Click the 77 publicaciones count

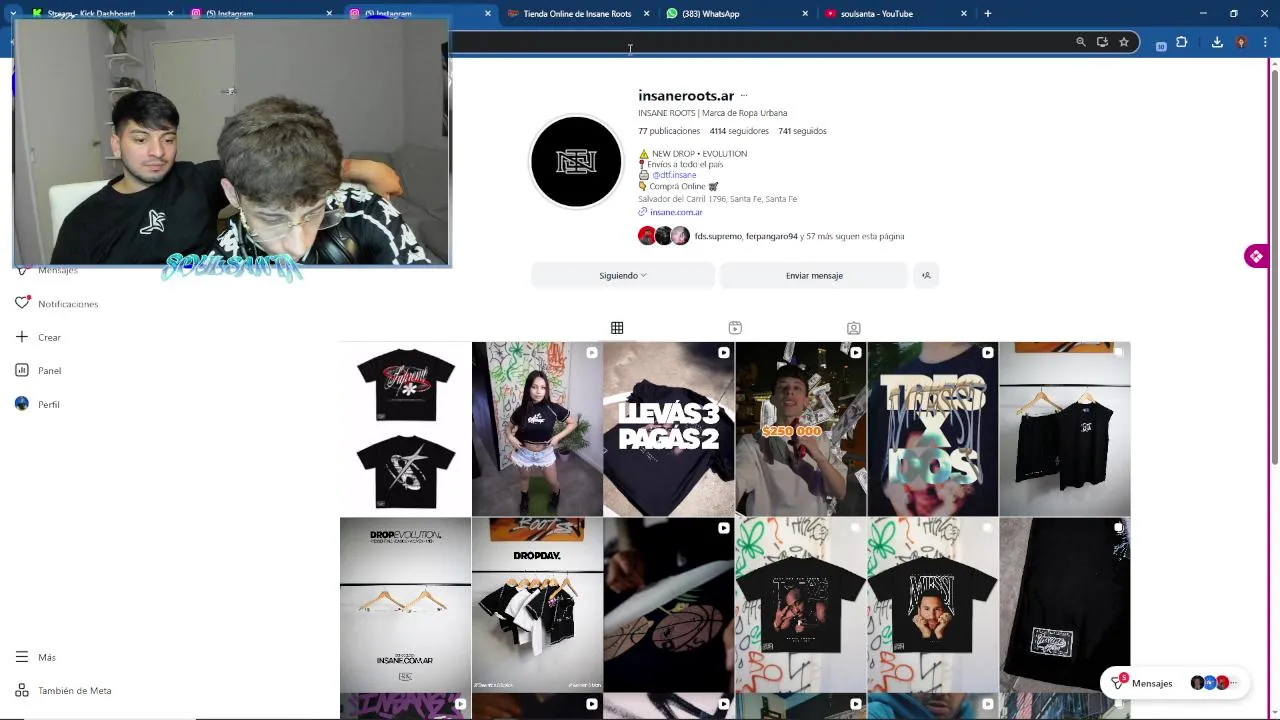click(669, 131)
